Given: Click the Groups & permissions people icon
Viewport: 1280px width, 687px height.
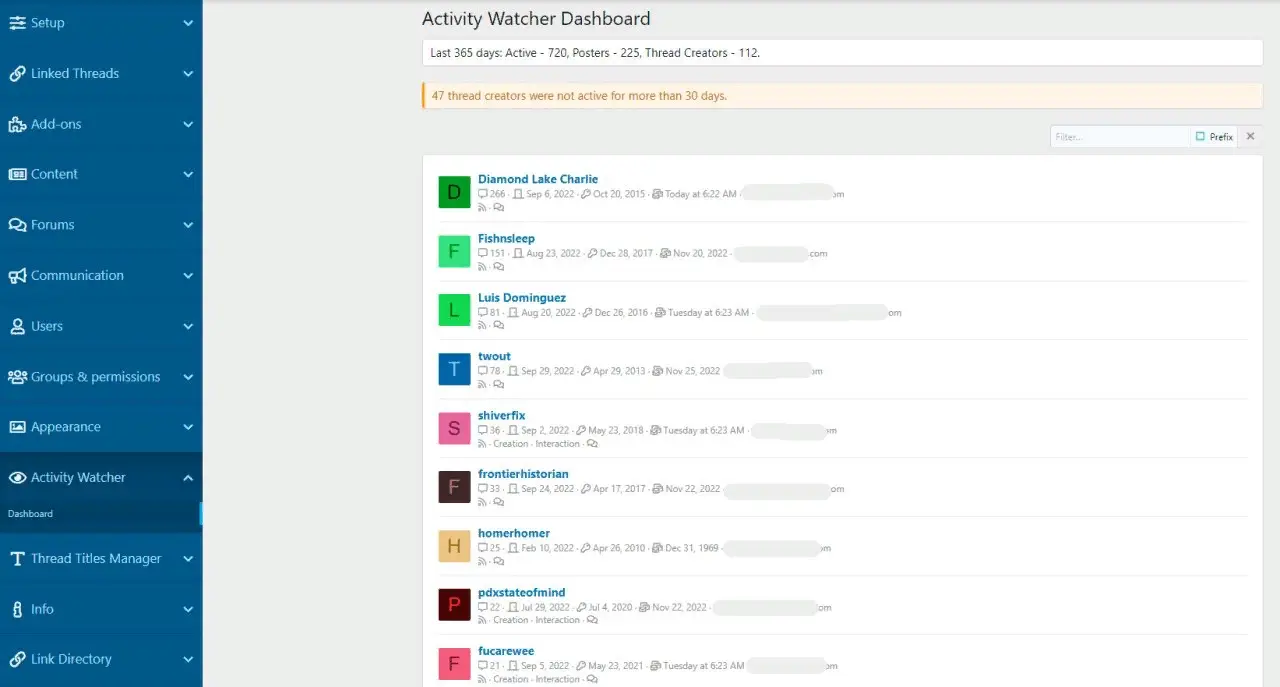Looking at the screenshot, I should coord(17,377).
